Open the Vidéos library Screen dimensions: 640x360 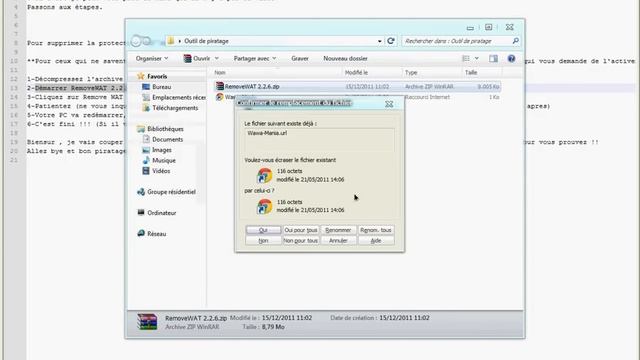(161, 171)
